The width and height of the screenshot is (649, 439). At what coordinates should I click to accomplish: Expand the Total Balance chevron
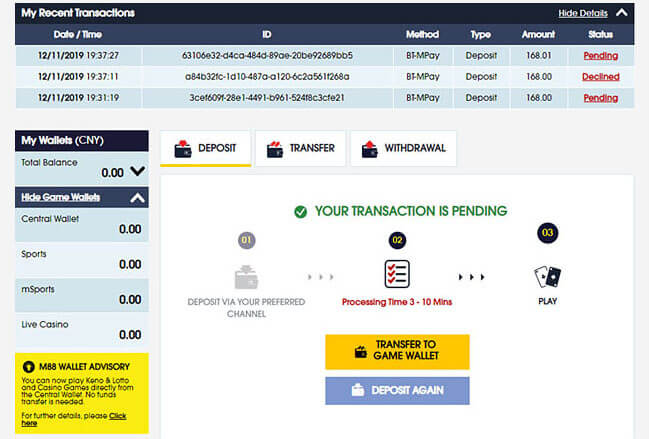click(x=138, y=172)
